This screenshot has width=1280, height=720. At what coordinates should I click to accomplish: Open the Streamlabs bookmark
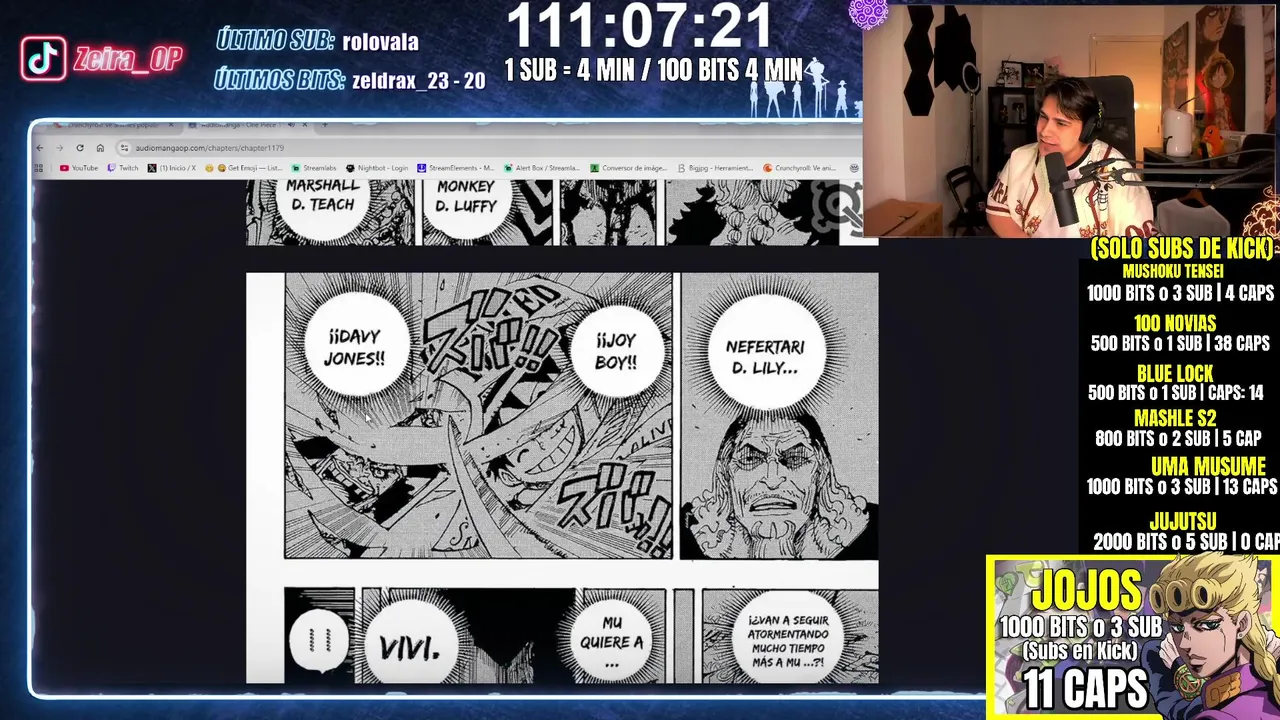pos(314,168)
